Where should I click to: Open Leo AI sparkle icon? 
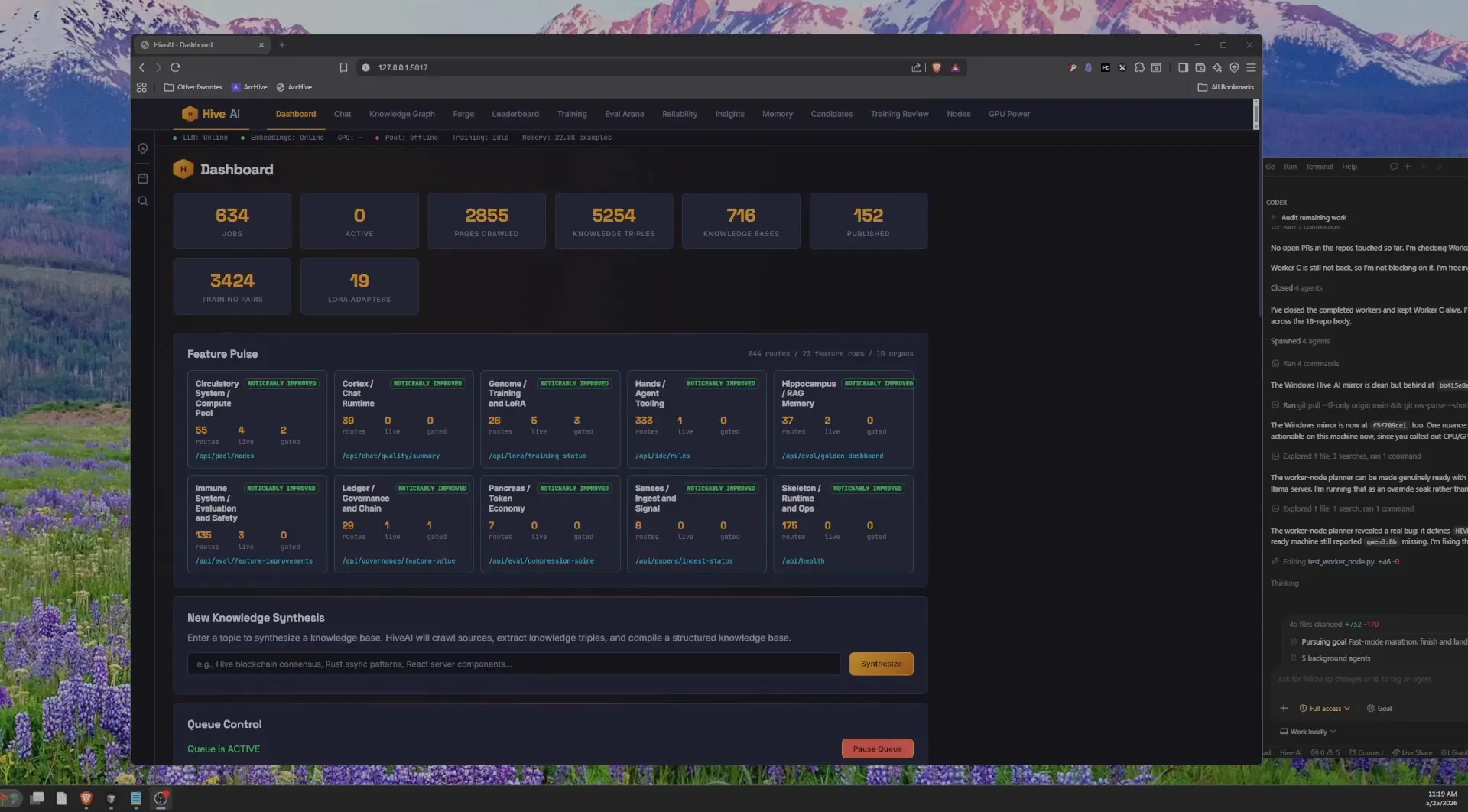pos(1216,67)
